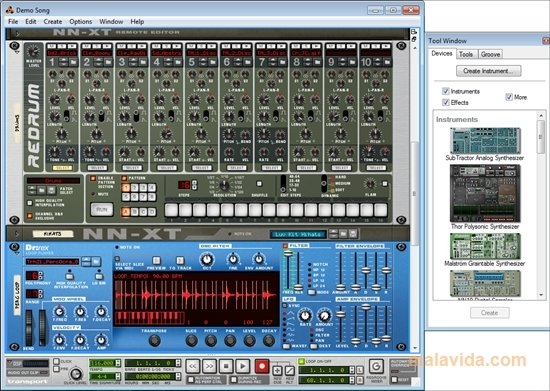550x391 pixels.
Task: Toggle the Effects checkbox in Tool Window
Action: (445, 102)
